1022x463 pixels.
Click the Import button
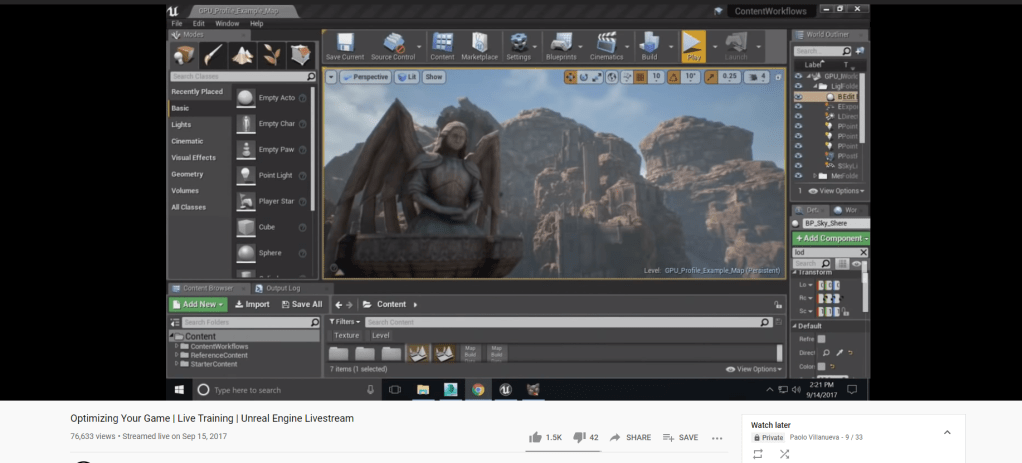(x=252, y=304)
